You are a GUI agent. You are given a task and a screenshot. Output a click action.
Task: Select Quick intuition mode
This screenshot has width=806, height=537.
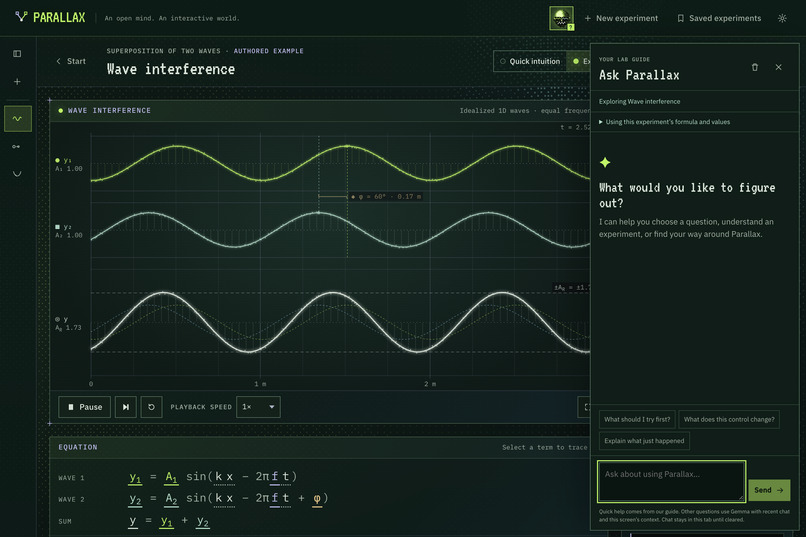pos(529,61)
